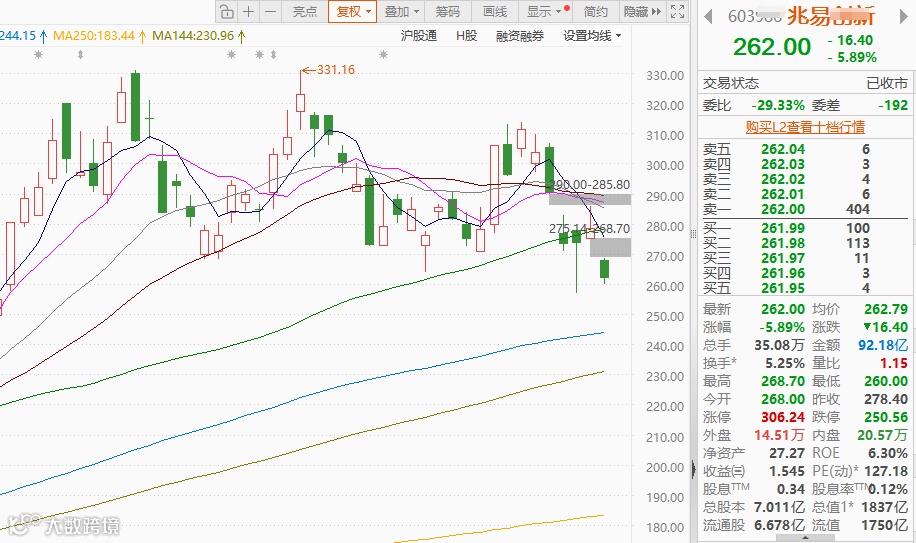Viewport: 916px width, 543px height.
Task: Click 卖三 price 262.02
Action: (x=783, y=179)
